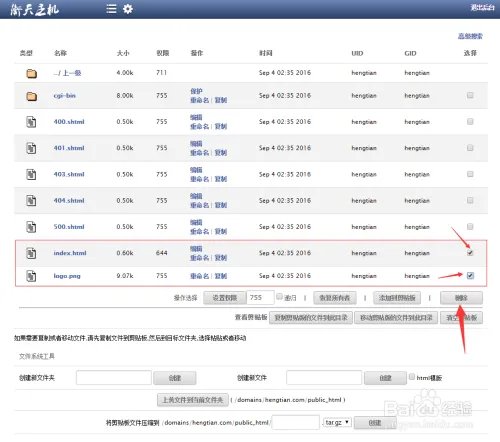Click the permission value field showing 755
Screen dimensions: 500x442
click(260, 297)
